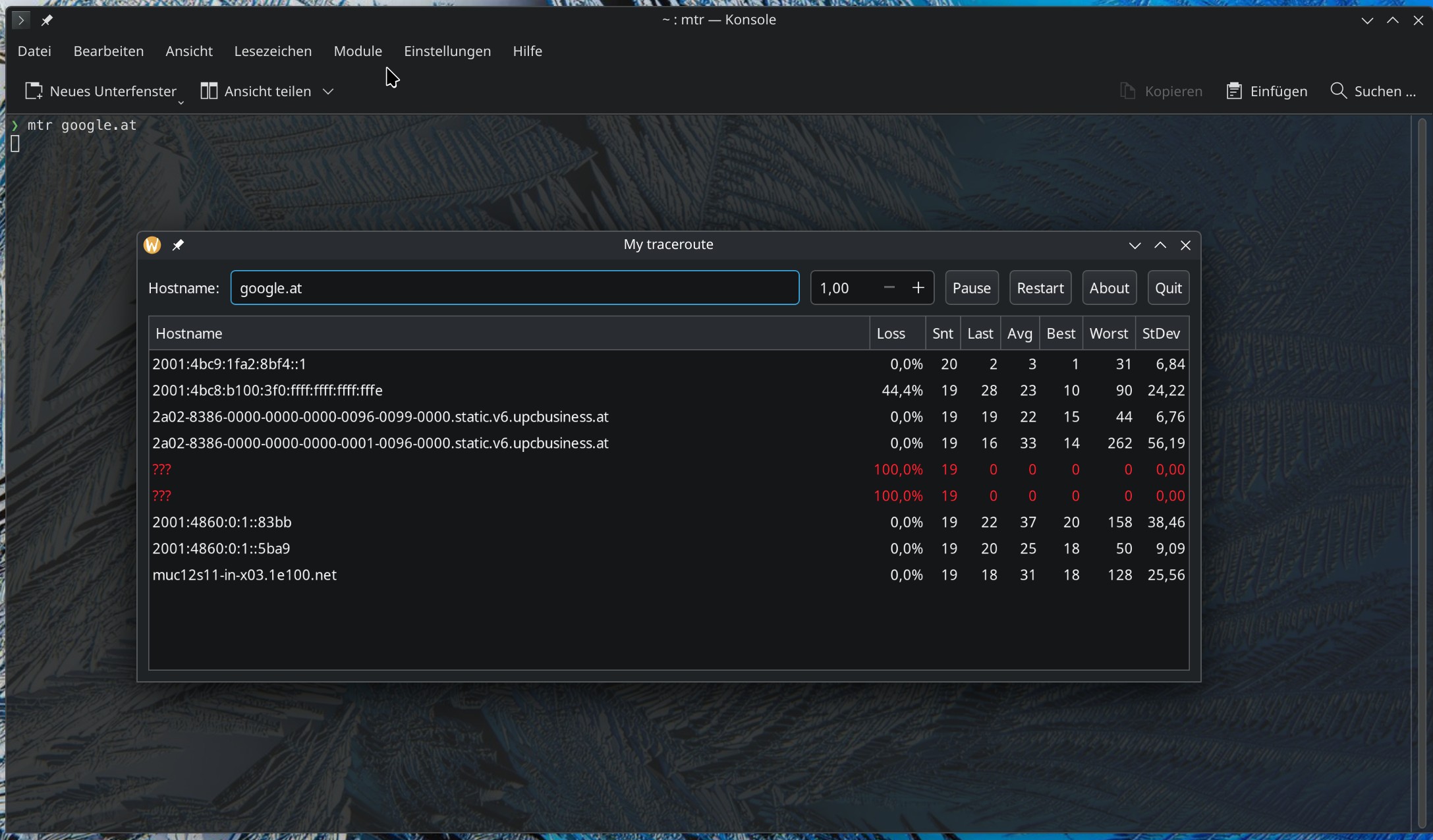Expand the Ansicht teilen dropdown arrow
The image size is (1433, 840).
click(328, 92)
